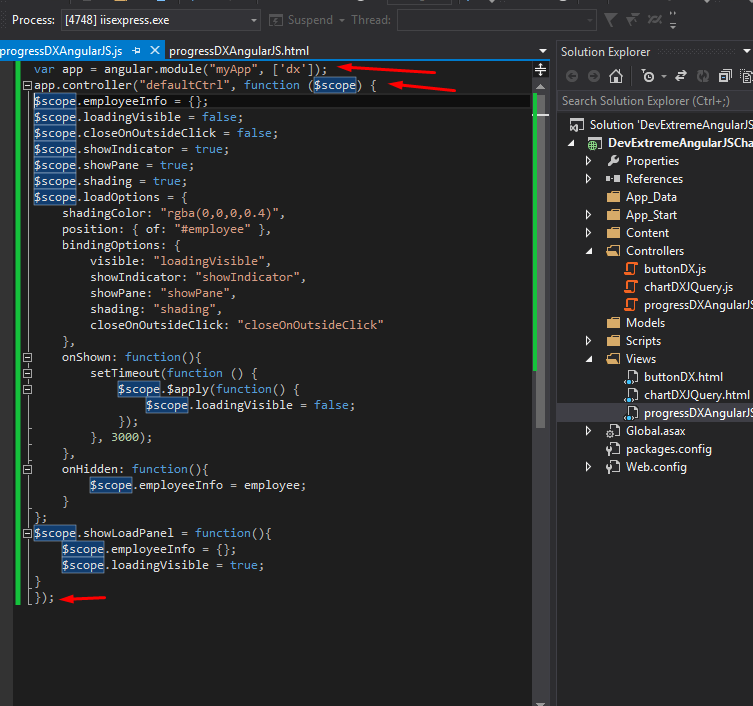Expand the Properties node

588,160
